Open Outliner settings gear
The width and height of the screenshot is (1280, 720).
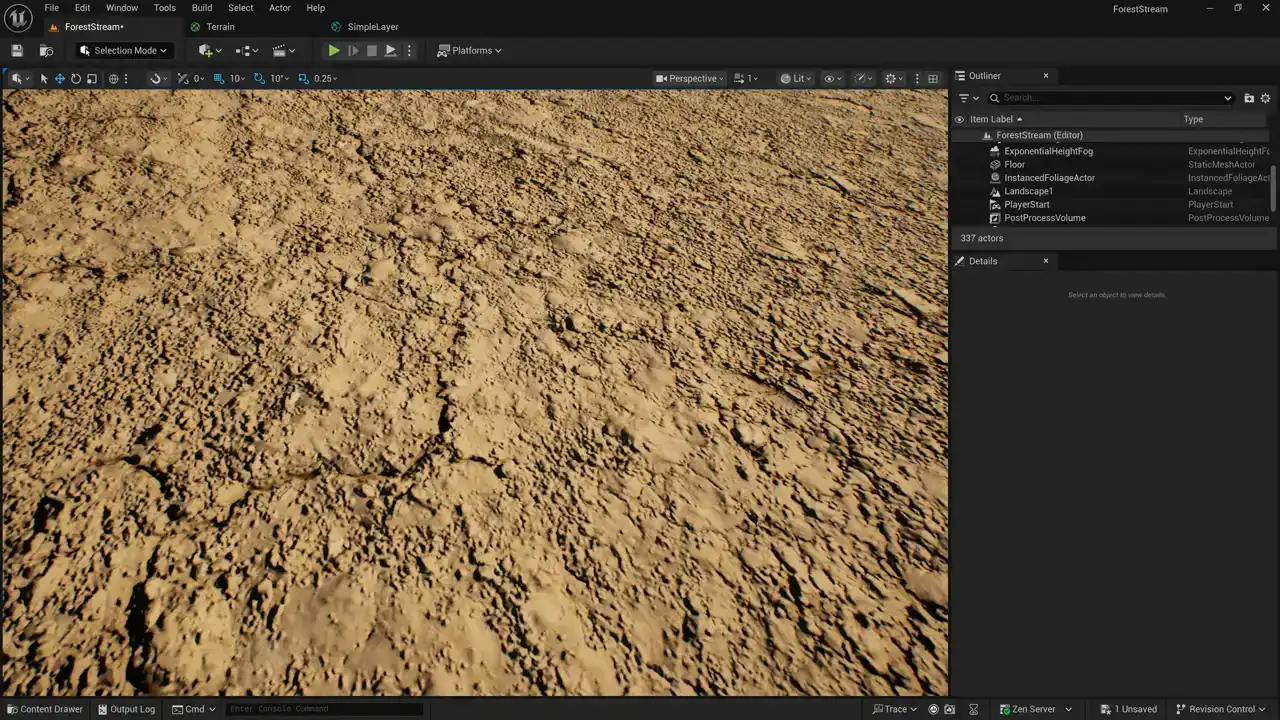(1265, 98)
